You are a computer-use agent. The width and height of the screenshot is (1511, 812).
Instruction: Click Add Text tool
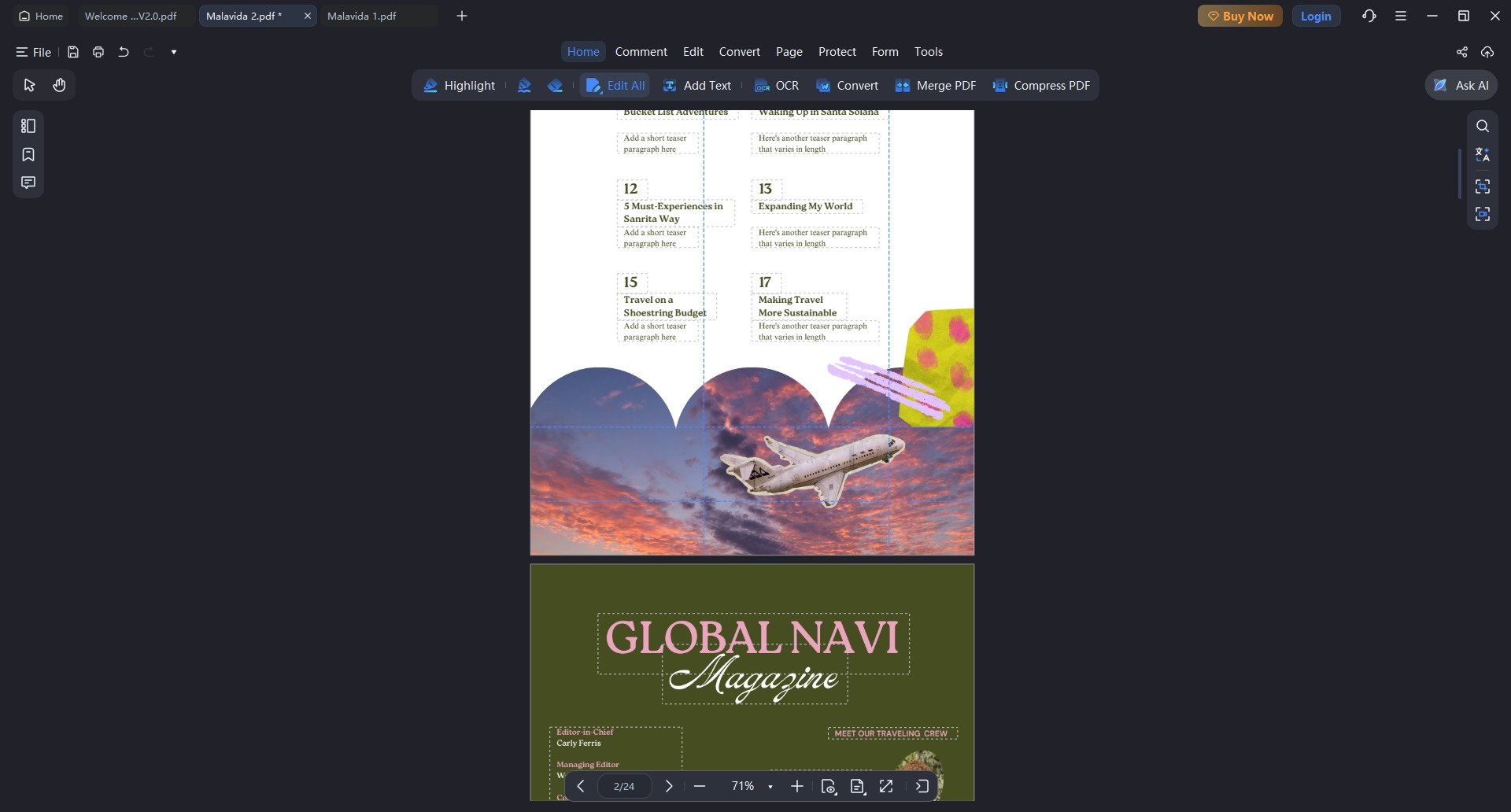tap(697, 85)
